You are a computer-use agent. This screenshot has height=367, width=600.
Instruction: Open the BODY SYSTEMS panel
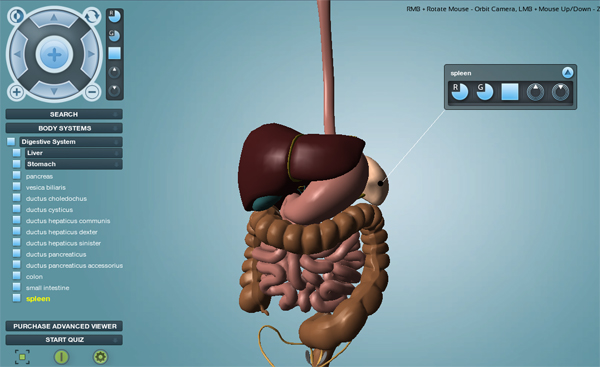point(64,128)
